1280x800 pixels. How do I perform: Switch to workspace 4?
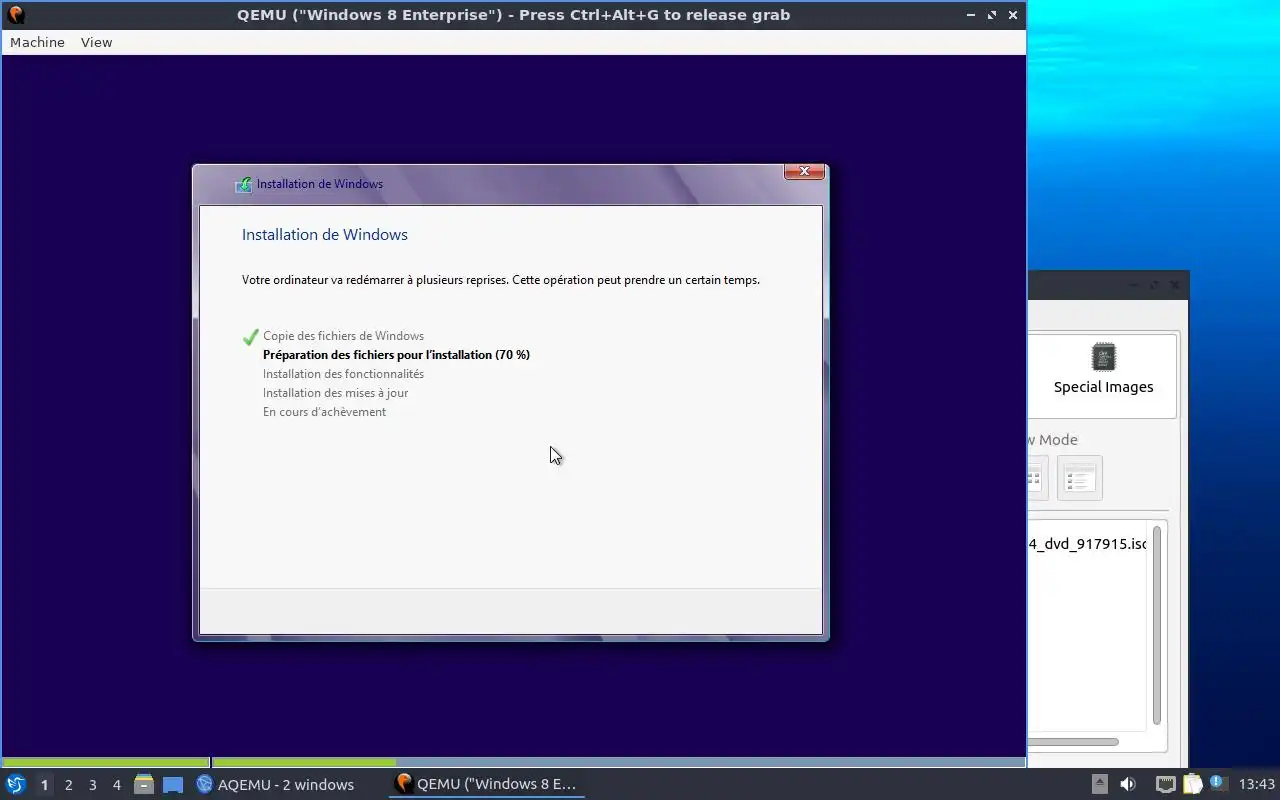tap(116, 785)
